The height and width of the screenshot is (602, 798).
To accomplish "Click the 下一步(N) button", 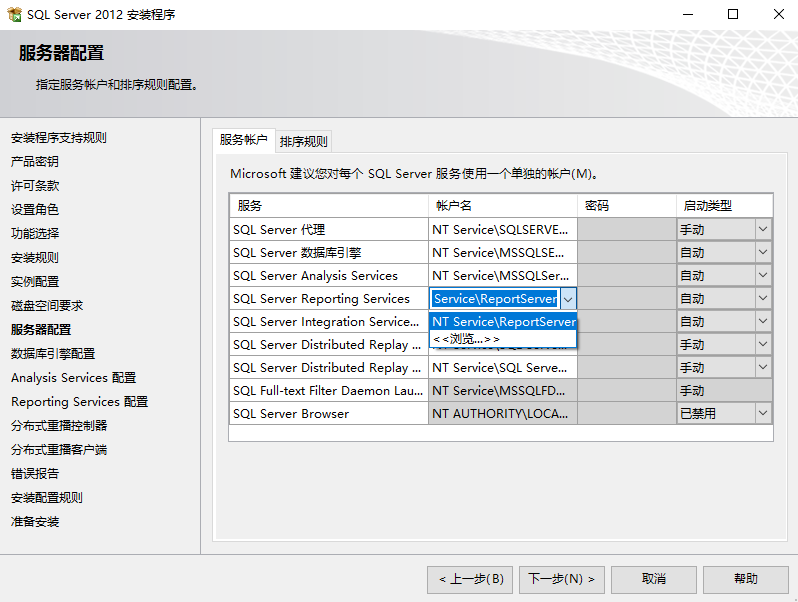I will (x=562, y=580).
